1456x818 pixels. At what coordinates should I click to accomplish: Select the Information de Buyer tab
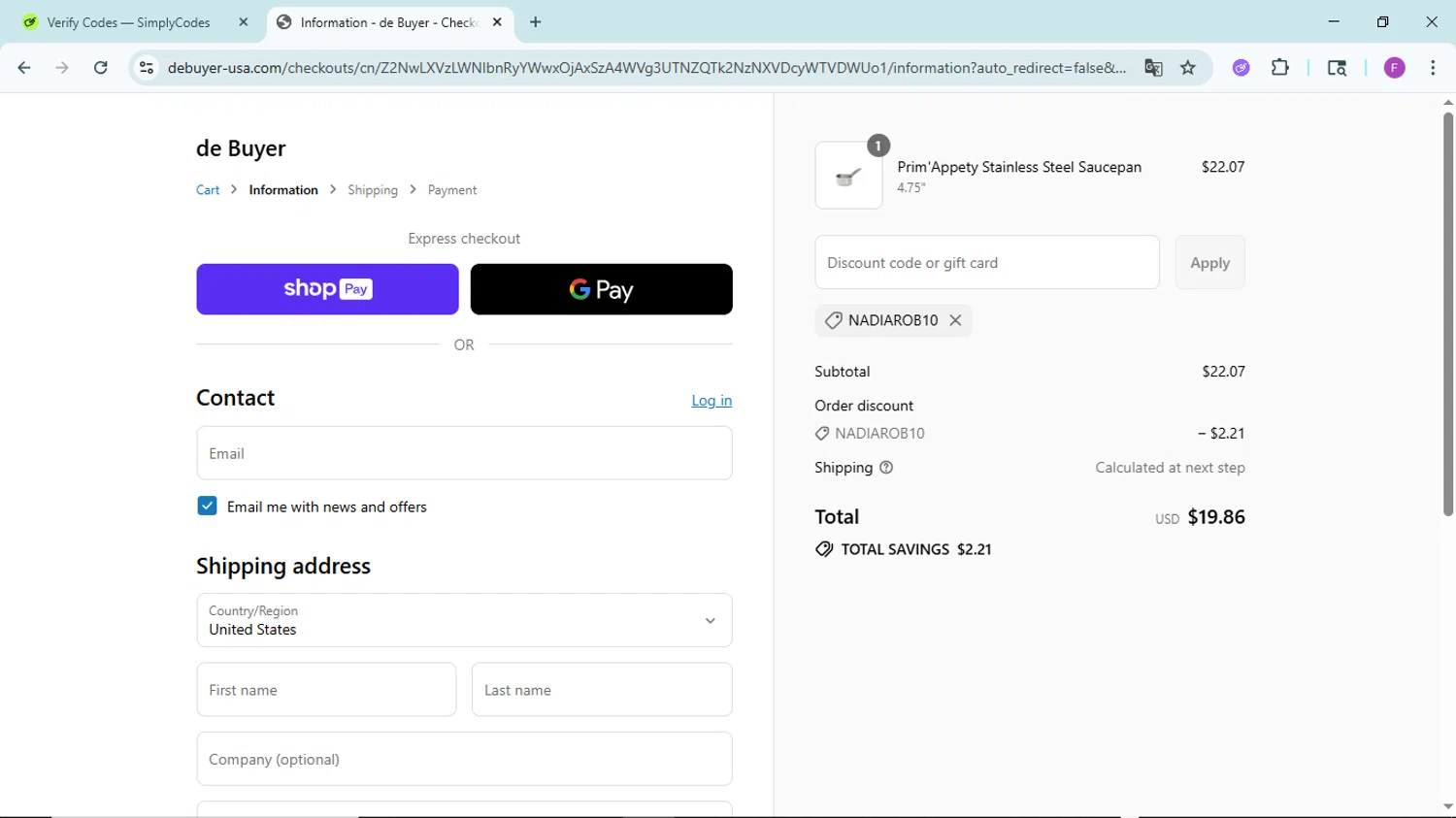point(388,22)
